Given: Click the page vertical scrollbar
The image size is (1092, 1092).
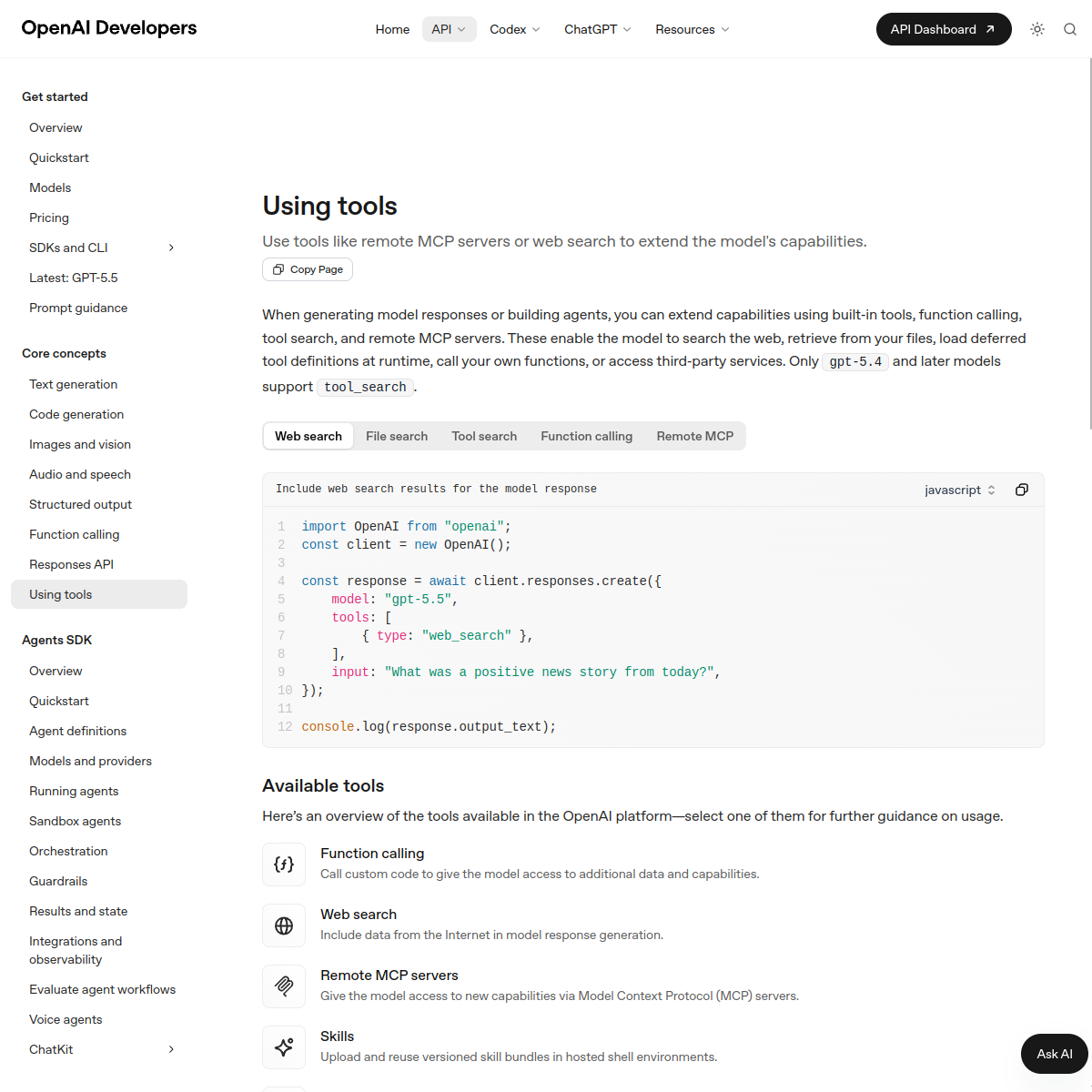Looking at the screenshot, I should point(1089,243).
